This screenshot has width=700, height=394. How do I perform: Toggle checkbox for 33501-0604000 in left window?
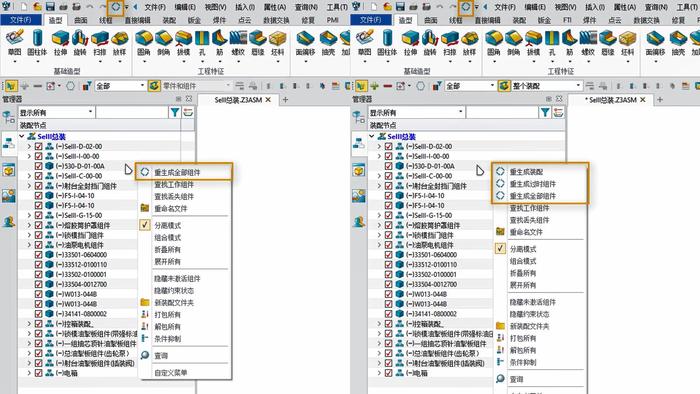[38, 255]
